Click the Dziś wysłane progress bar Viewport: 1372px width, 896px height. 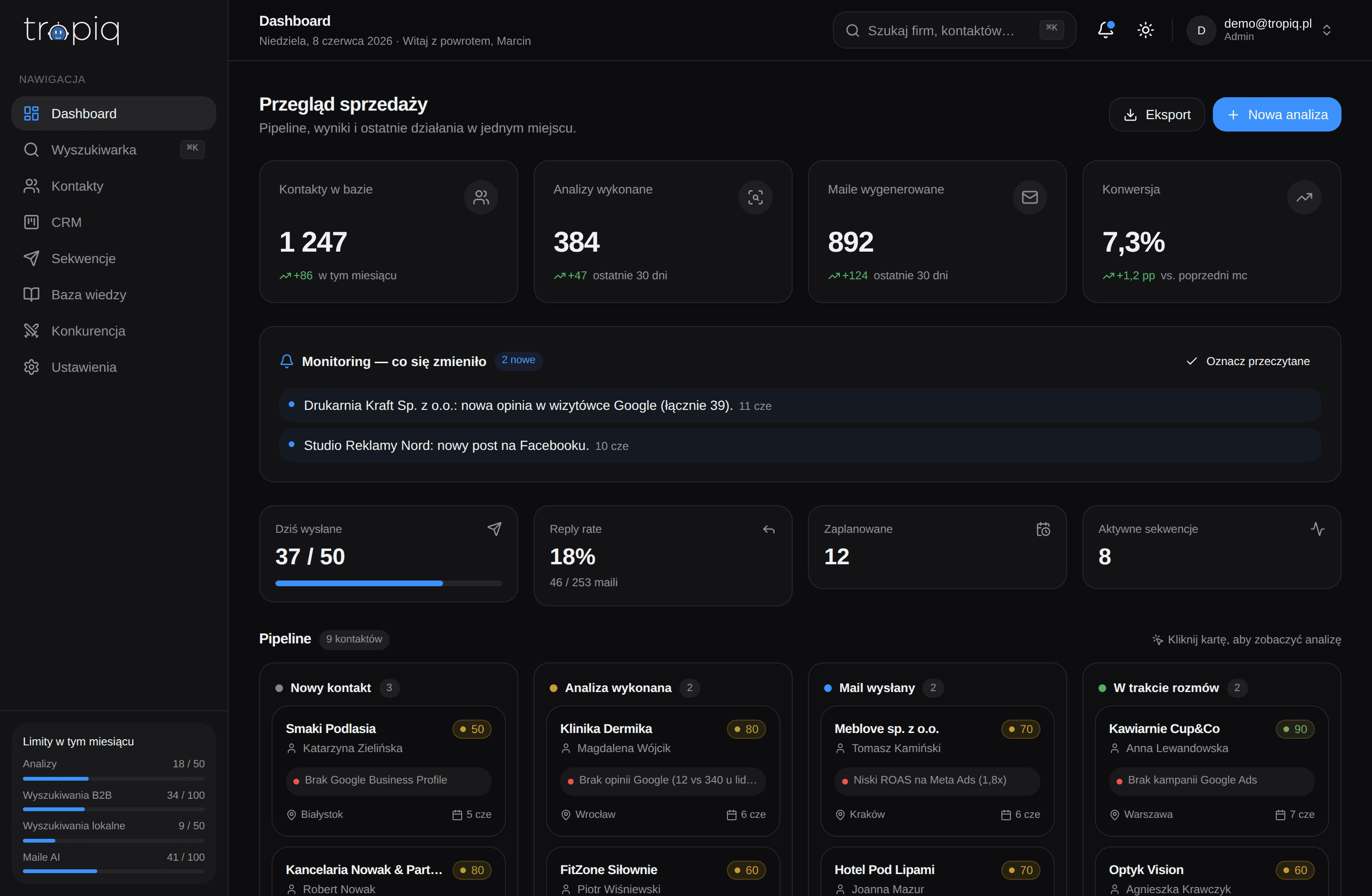point(389,583)
